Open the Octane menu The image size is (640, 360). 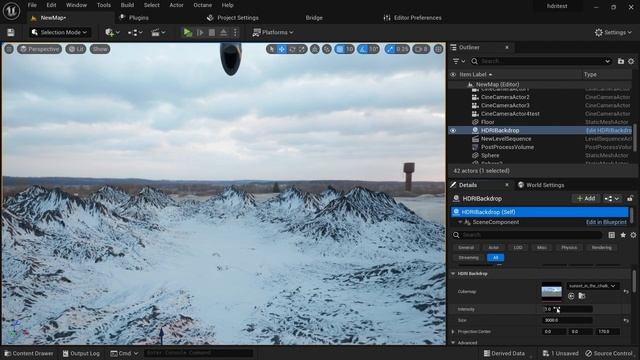202,5
